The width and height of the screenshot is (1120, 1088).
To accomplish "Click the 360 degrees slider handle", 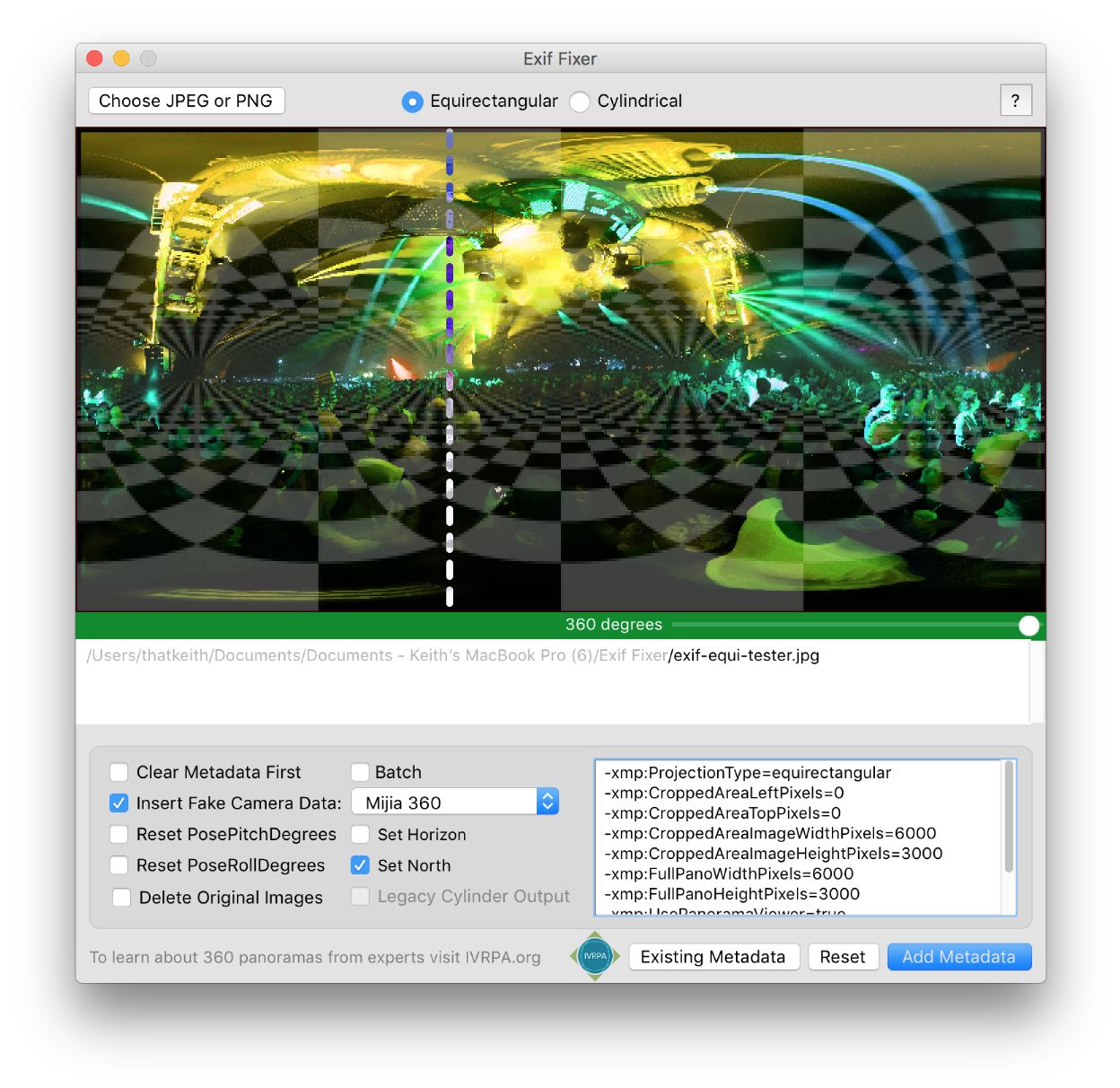I will (1028, 625).
